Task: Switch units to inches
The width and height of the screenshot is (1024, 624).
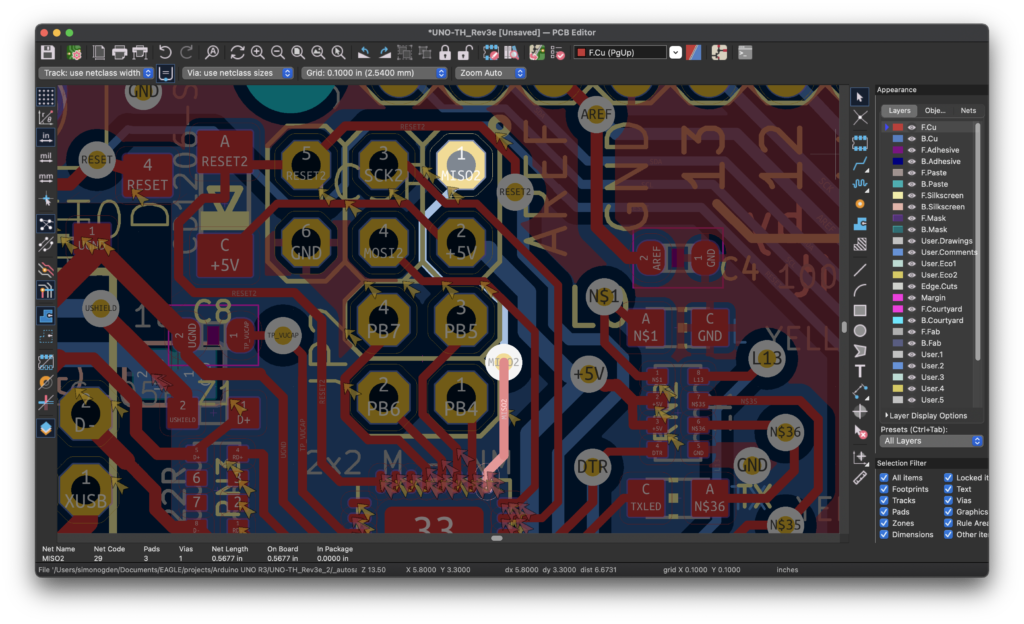Action: (46, 137)
